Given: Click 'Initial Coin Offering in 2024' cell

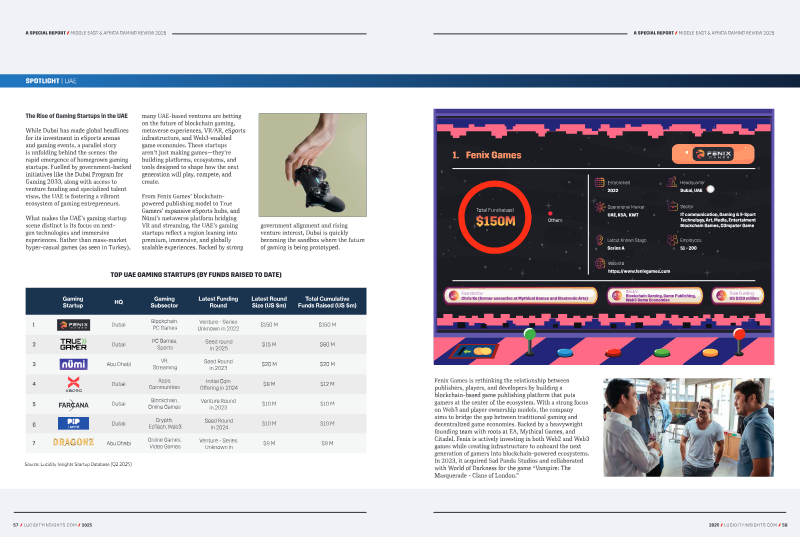Looking at the screenshot, I should 218,385.
